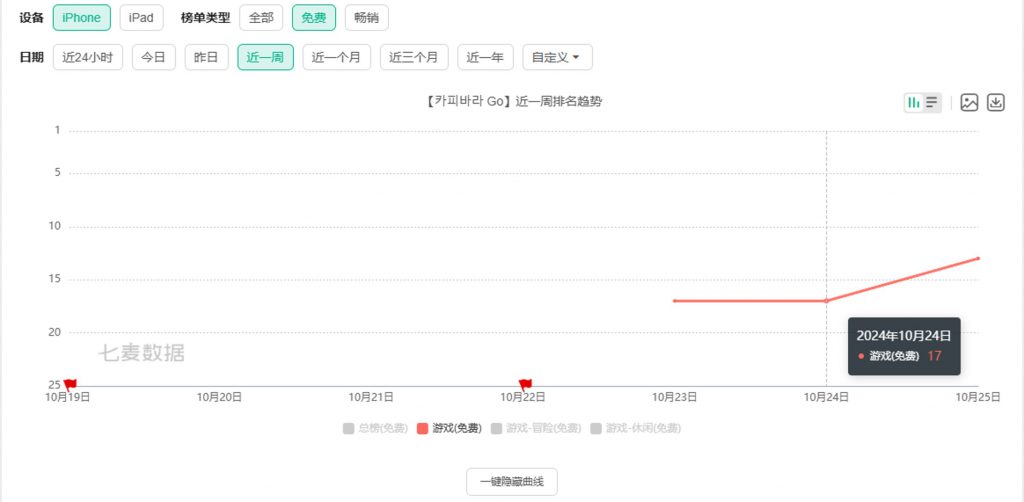Toggle 总榜(免费) legend series

pos(375,428)
